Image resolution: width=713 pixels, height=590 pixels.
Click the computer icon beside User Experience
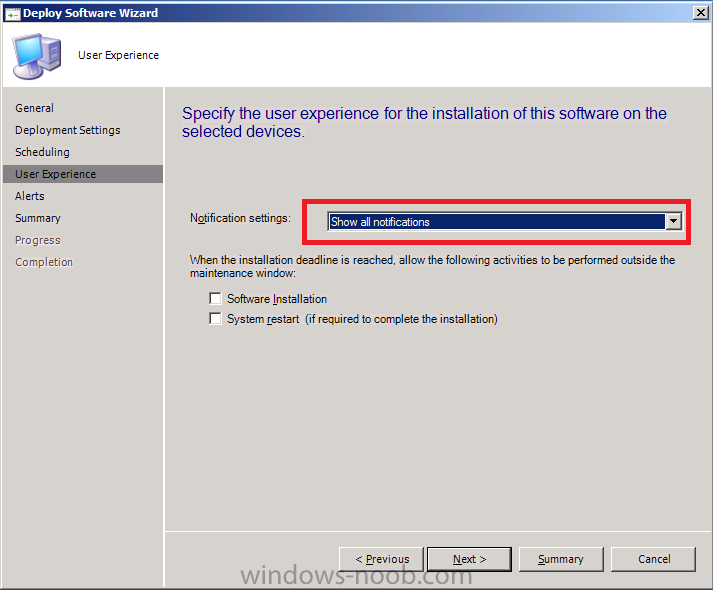coord(37,56)
